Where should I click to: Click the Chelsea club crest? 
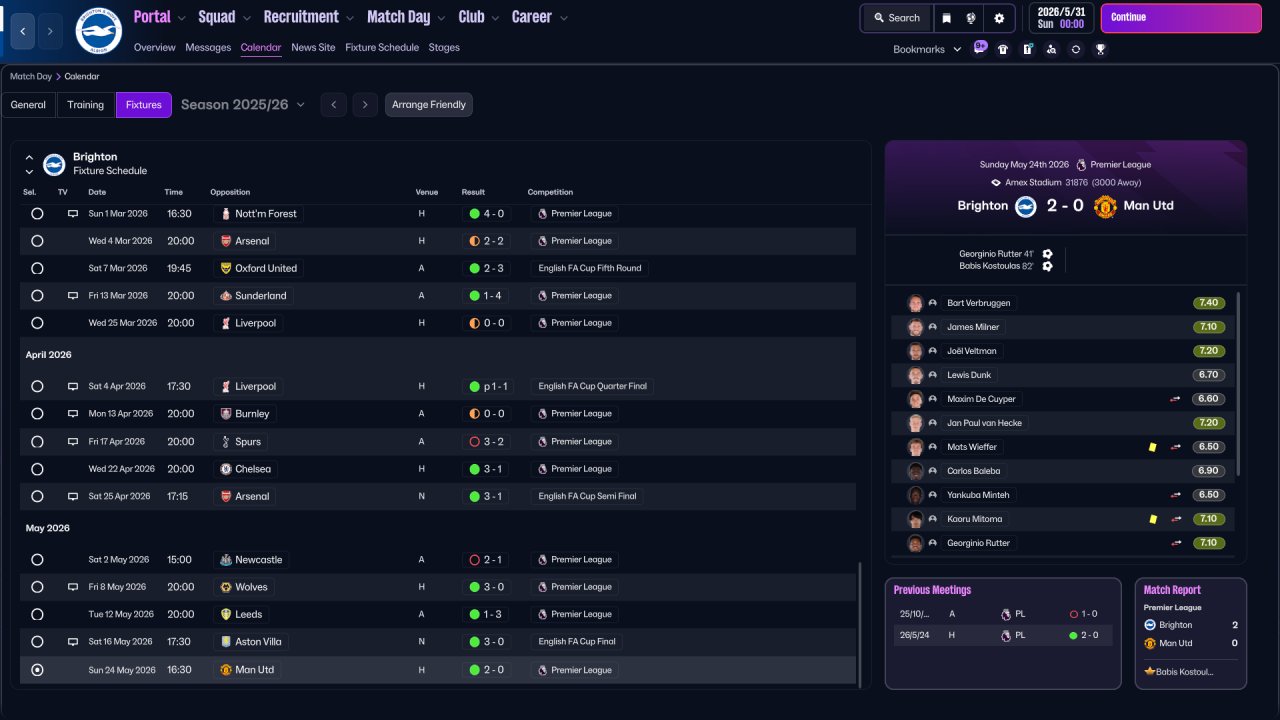(x=226, y=469)
